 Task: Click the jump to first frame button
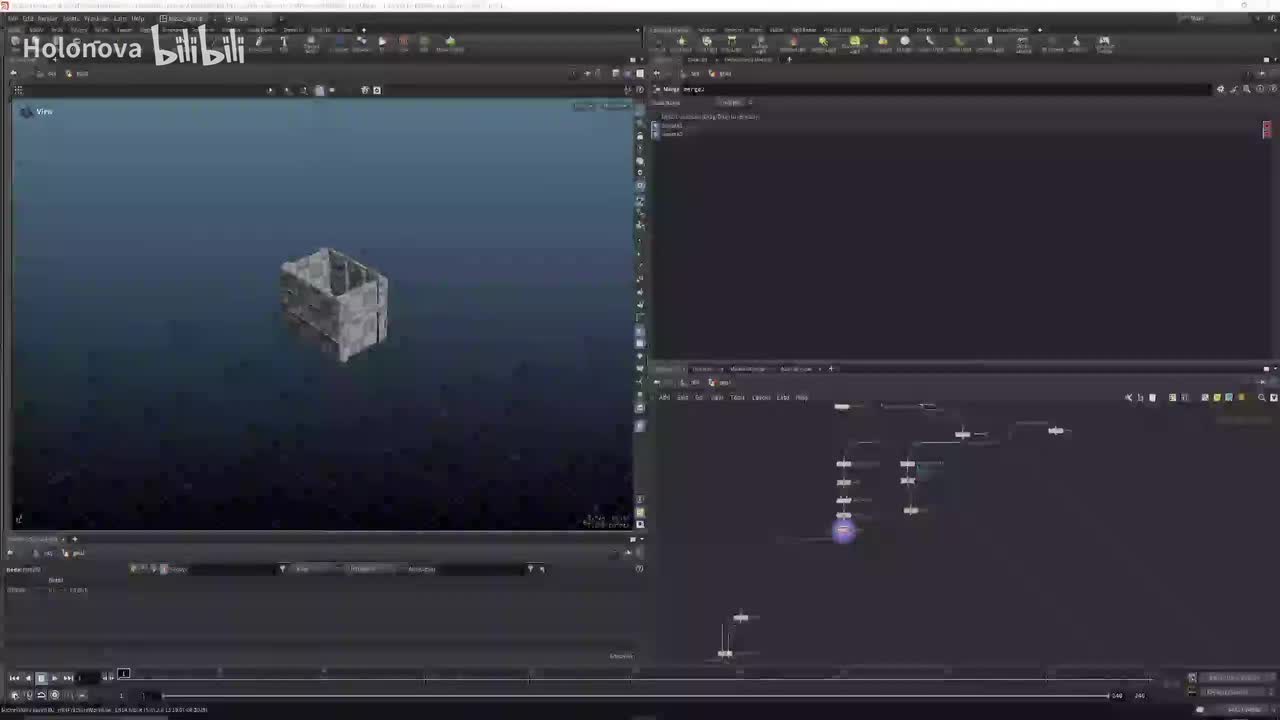coord(14,678)
